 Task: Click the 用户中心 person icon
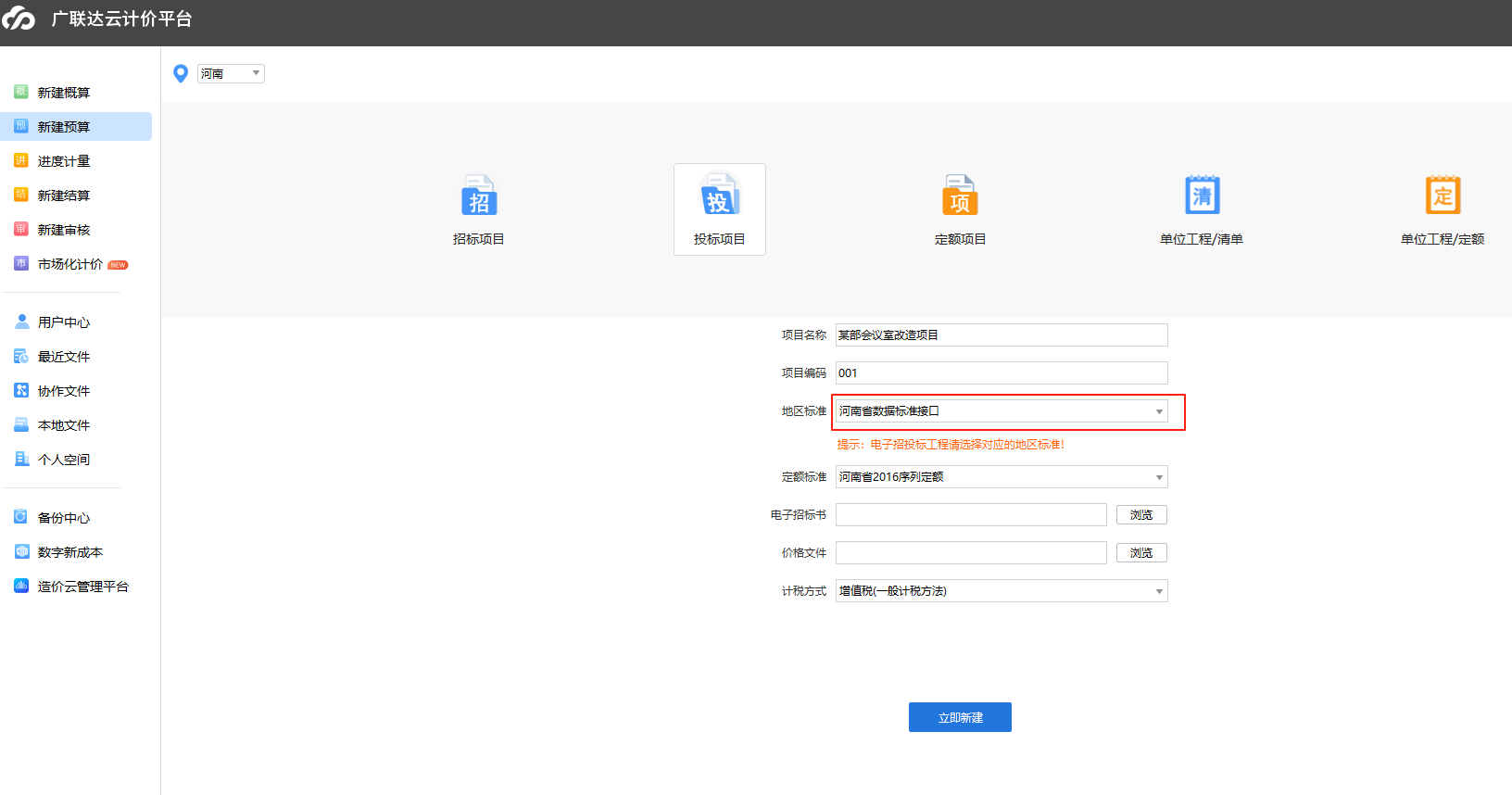(21, 322)
